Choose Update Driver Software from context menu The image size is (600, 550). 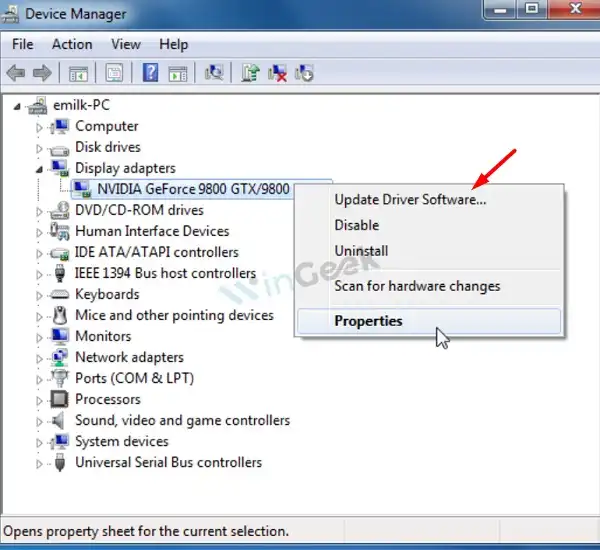[429, 200]
